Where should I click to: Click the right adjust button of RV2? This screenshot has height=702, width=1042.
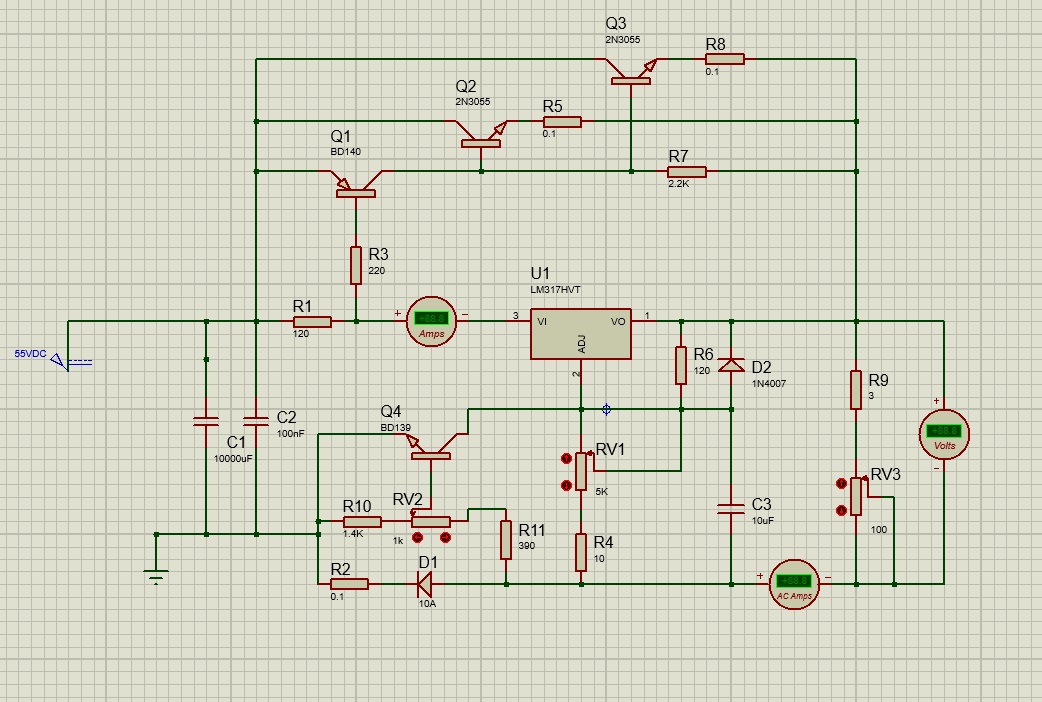[445, 537]
